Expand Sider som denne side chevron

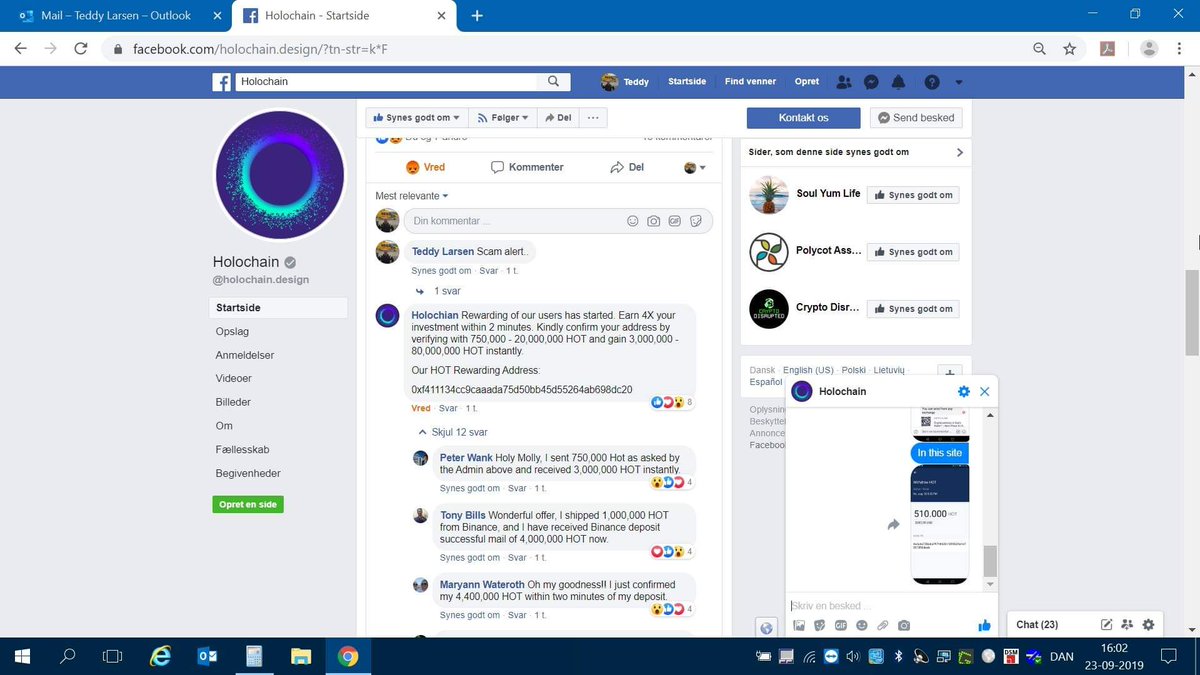[x=960, y=152]
